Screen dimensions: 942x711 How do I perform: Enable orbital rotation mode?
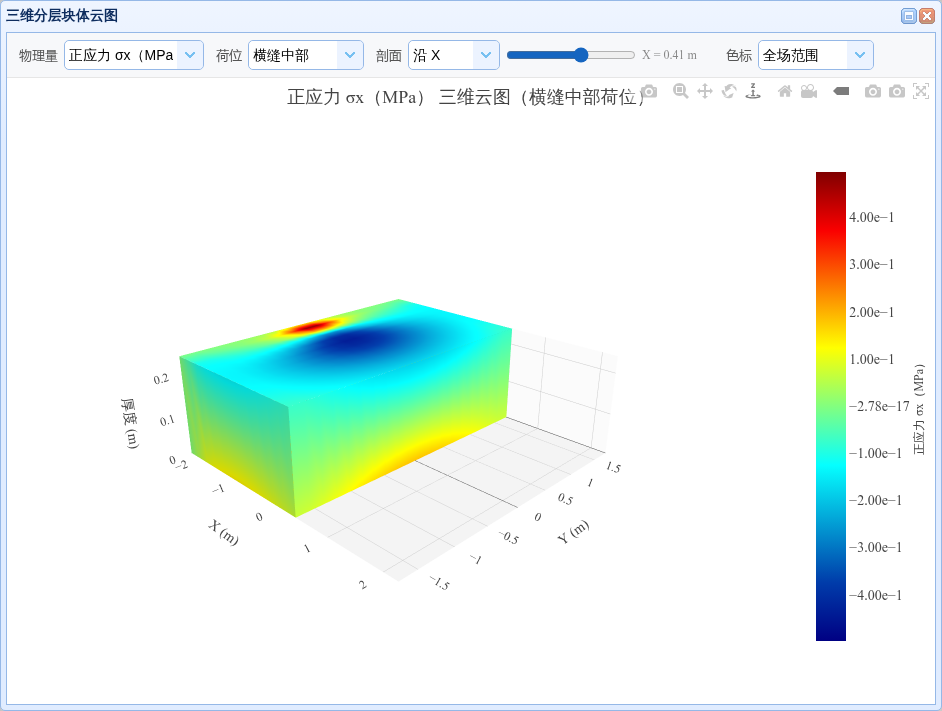729,91
